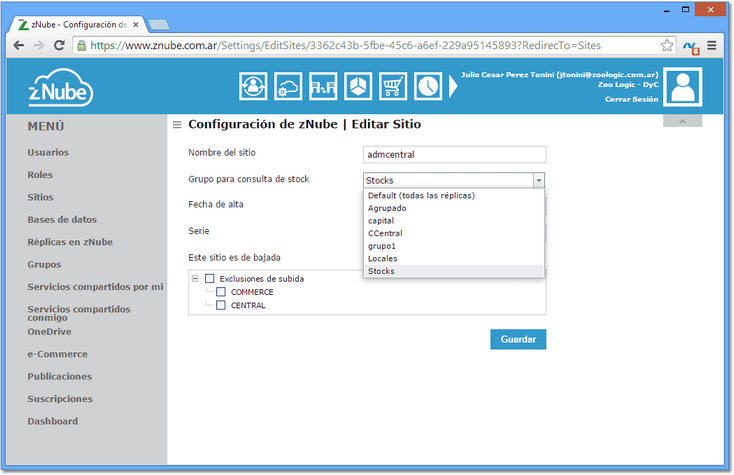Click the Zoo Logic - DyC text
Viewport: 734px width, 475px height.
628,85
